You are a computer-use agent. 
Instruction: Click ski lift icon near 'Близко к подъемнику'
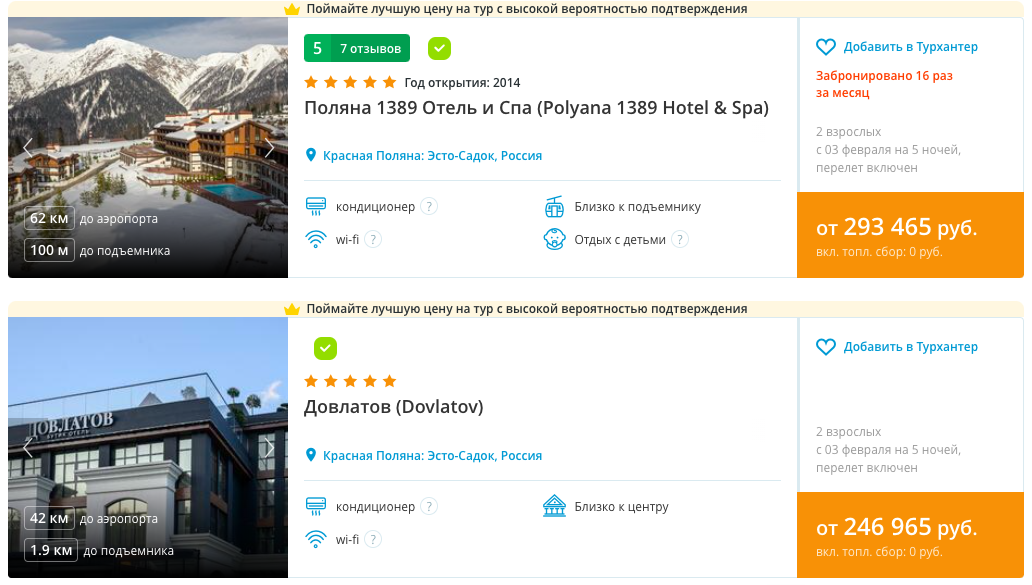(x=554, y=207)
